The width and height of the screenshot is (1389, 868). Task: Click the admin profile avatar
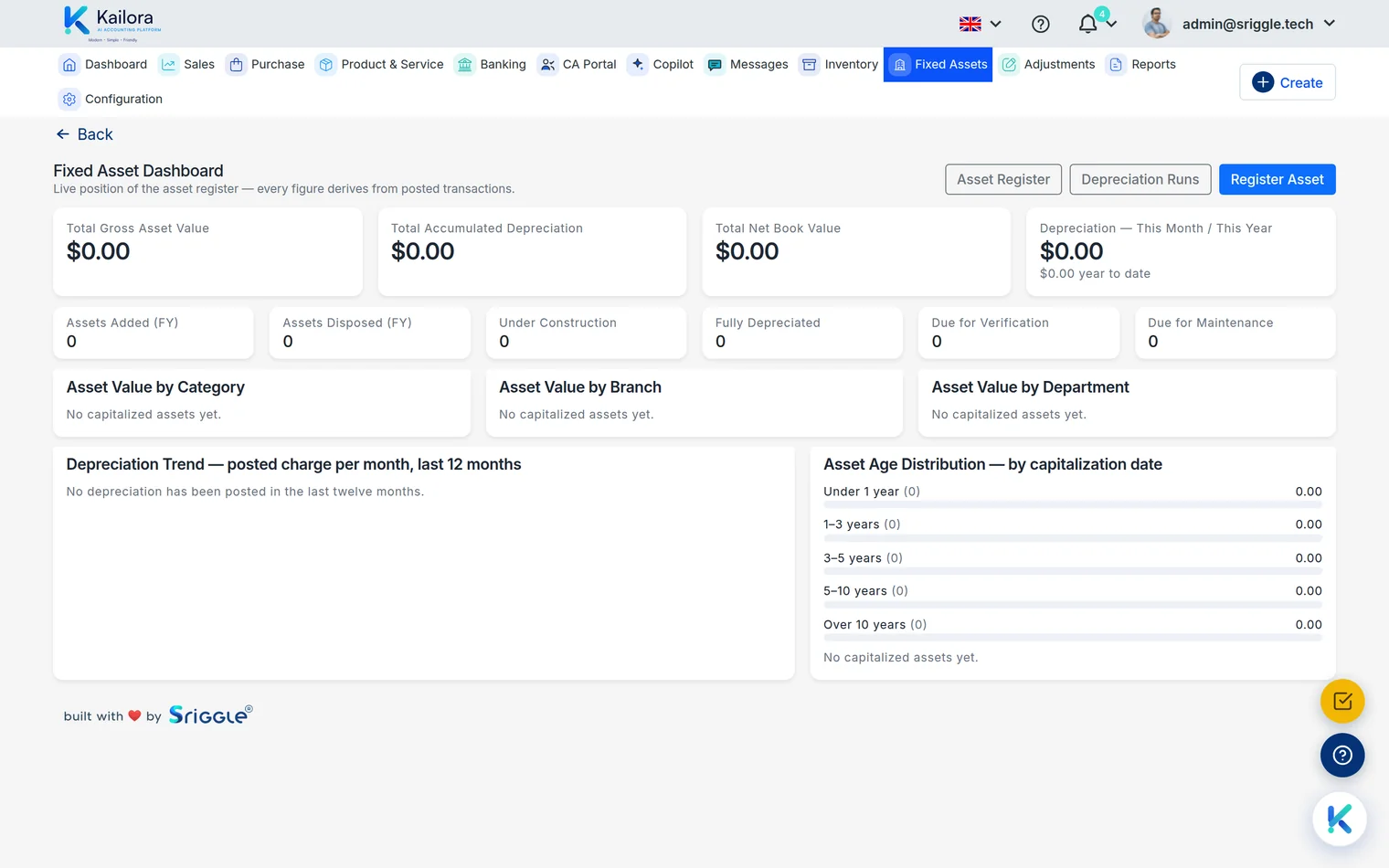pyautogui.click(x=1157, y=24)
